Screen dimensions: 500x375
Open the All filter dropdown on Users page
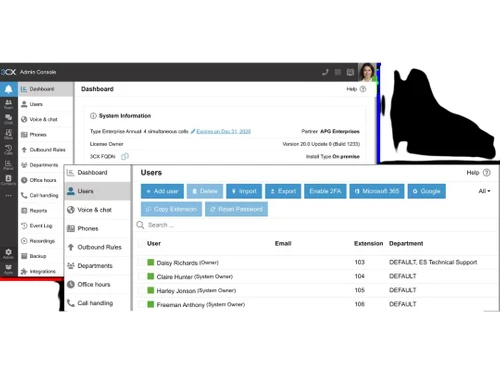pyautogui.click(x=484, y=191)
